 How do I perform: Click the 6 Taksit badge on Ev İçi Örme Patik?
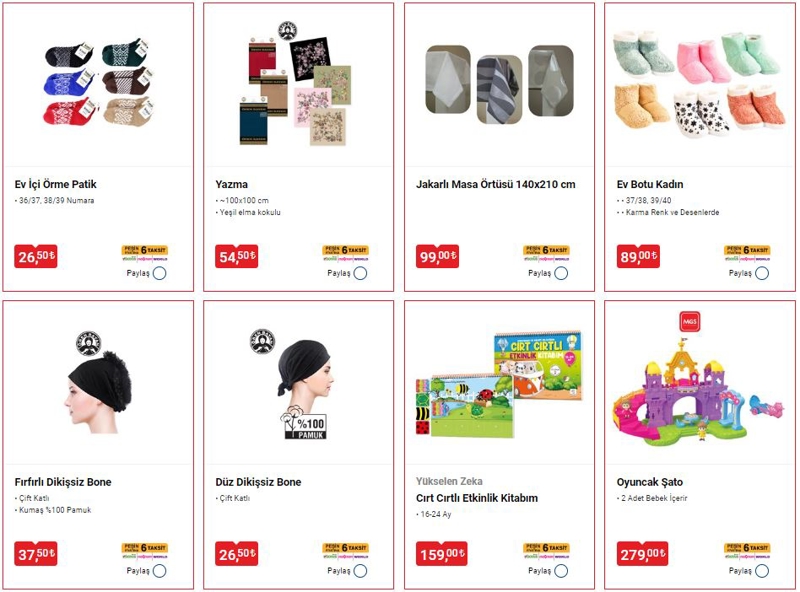click(145, 253)
